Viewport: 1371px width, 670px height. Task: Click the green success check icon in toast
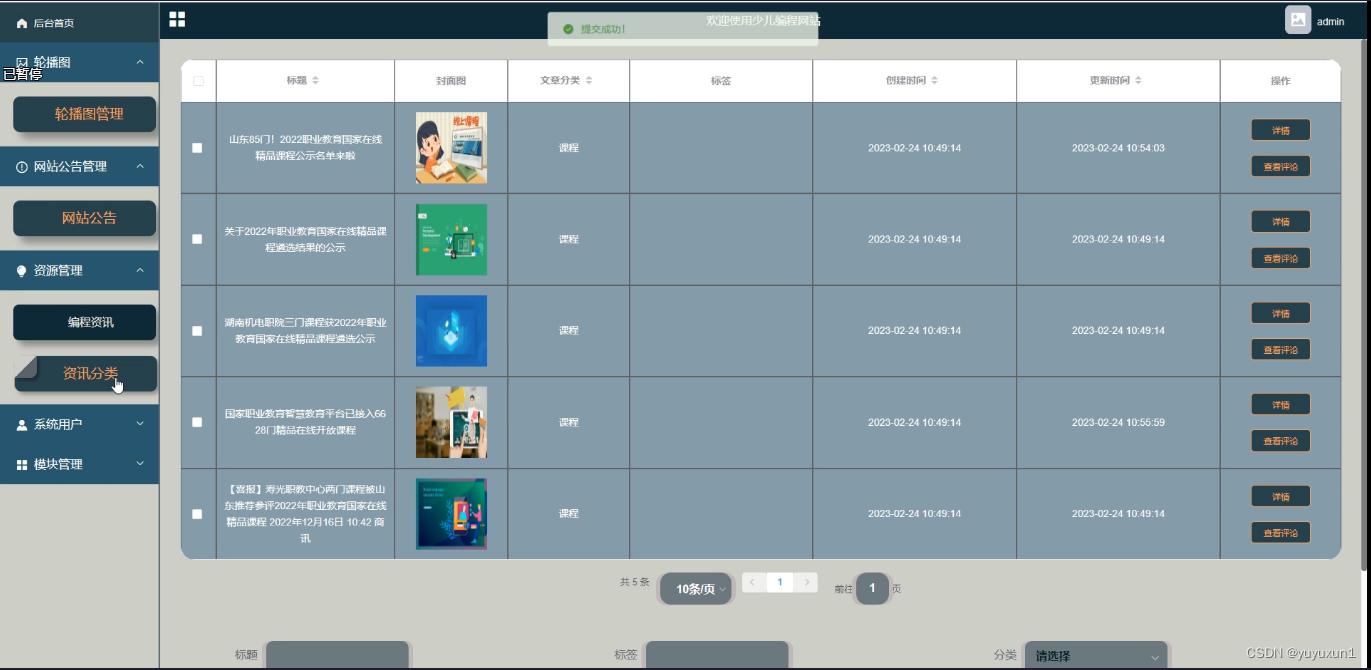click(x=568, y=29)
